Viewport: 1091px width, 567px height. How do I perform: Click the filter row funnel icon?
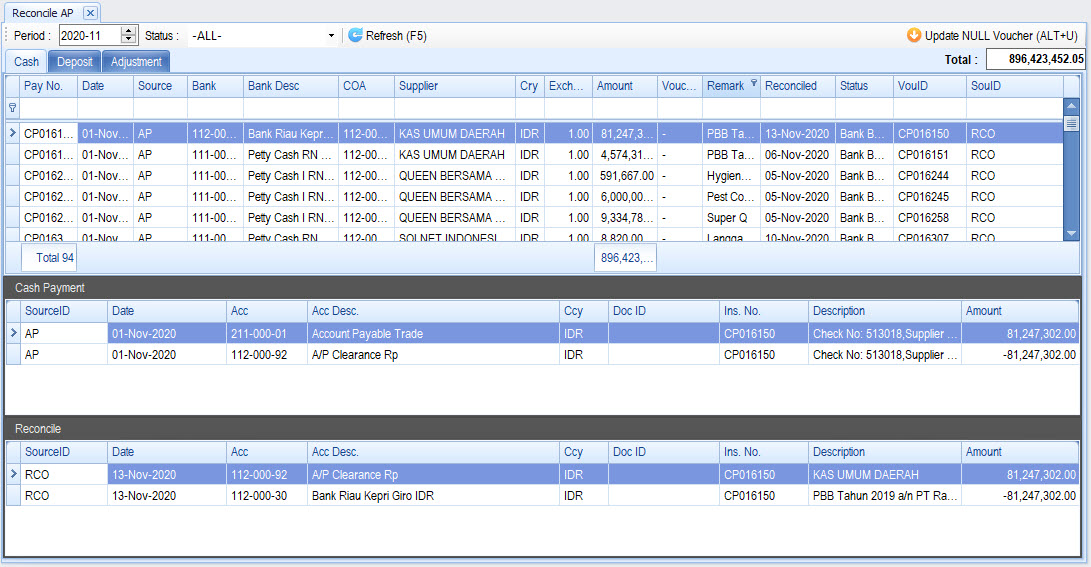[x=13, y=107]
